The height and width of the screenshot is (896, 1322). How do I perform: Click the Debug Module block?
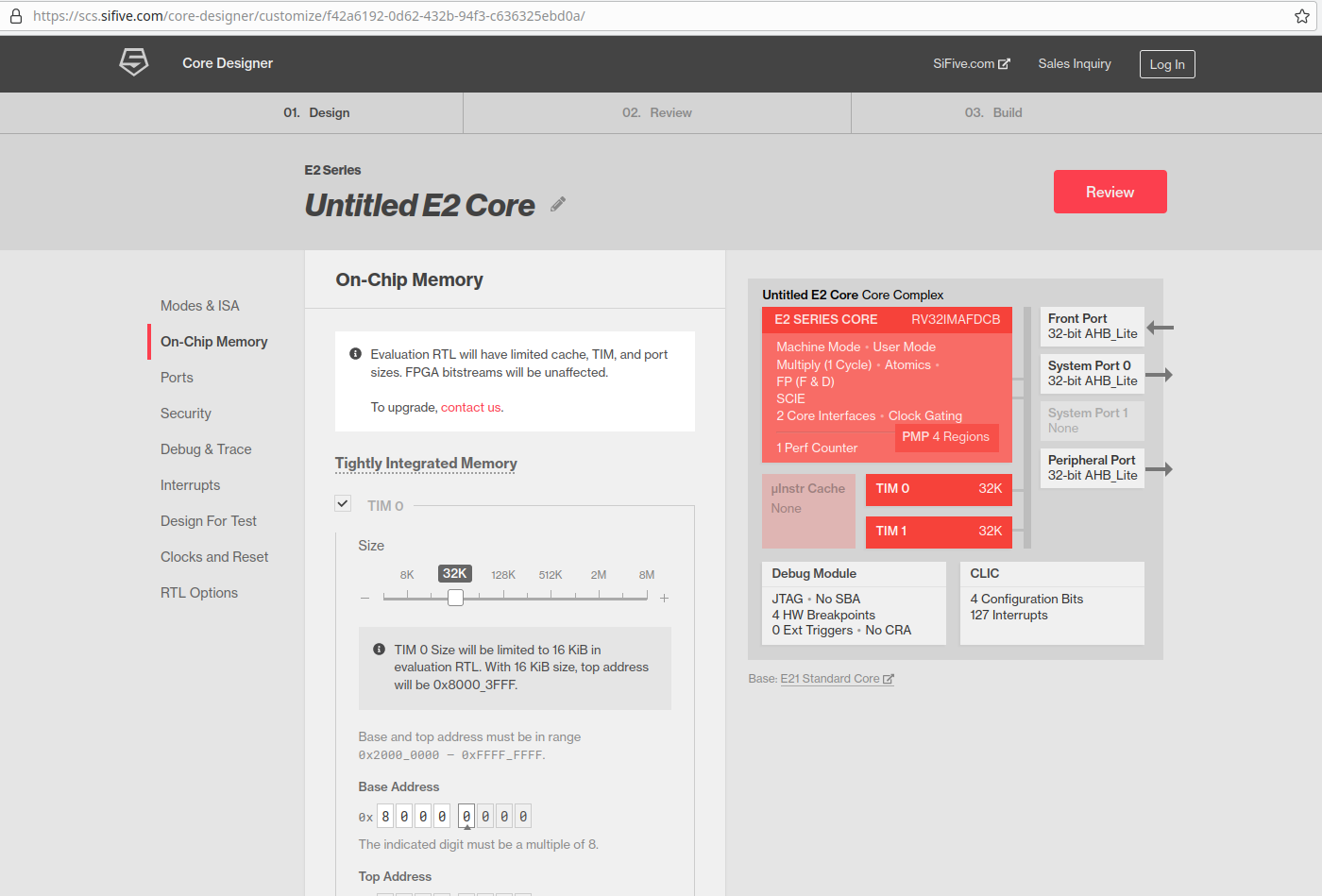(854, 603)
